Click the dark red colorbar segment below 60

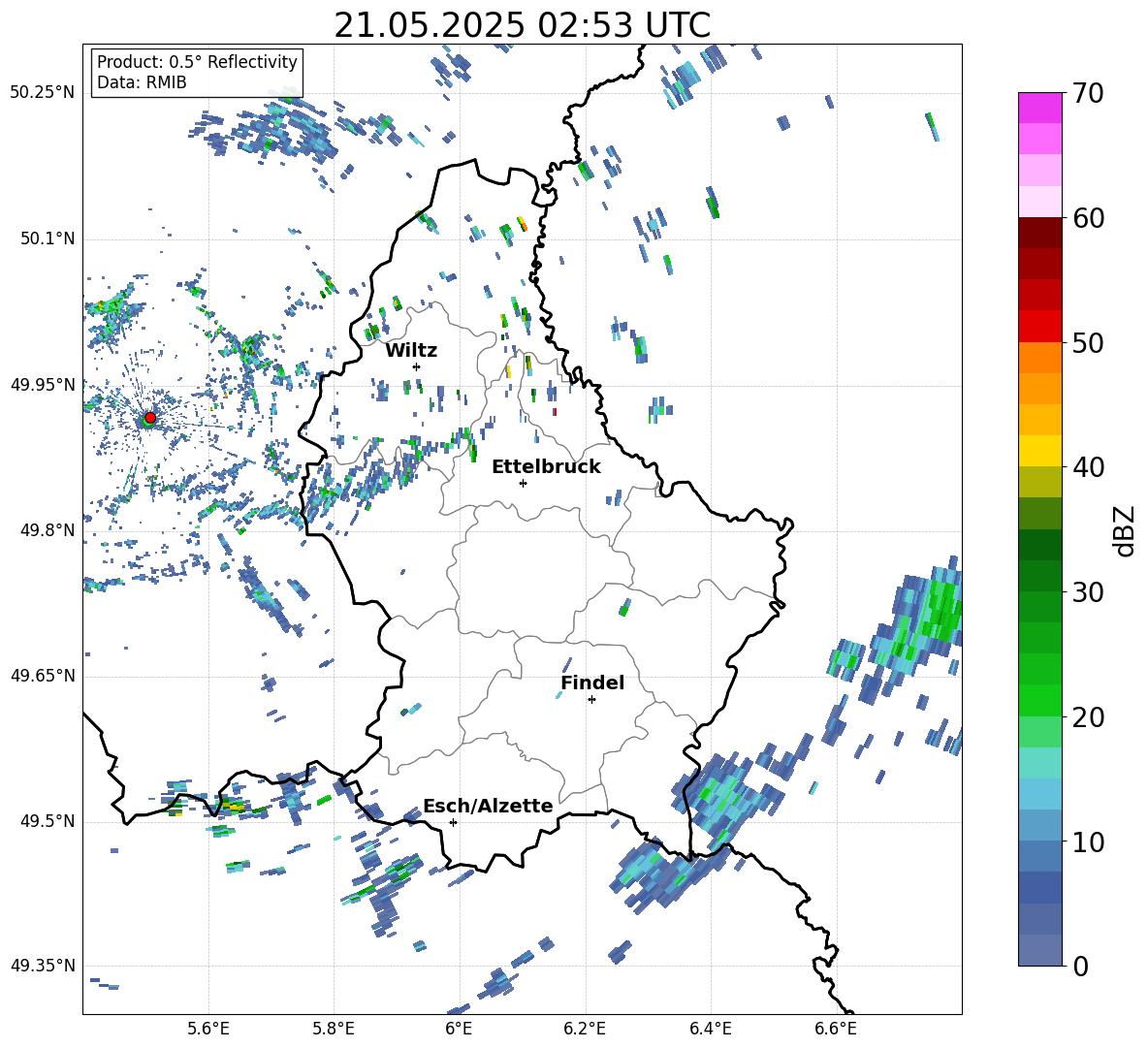1039,232
